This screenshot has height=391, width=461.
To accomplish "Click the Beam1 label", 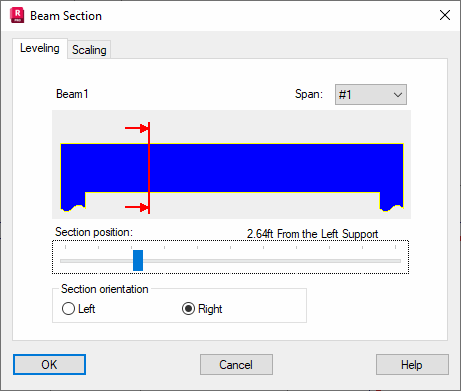I will 72,94.
